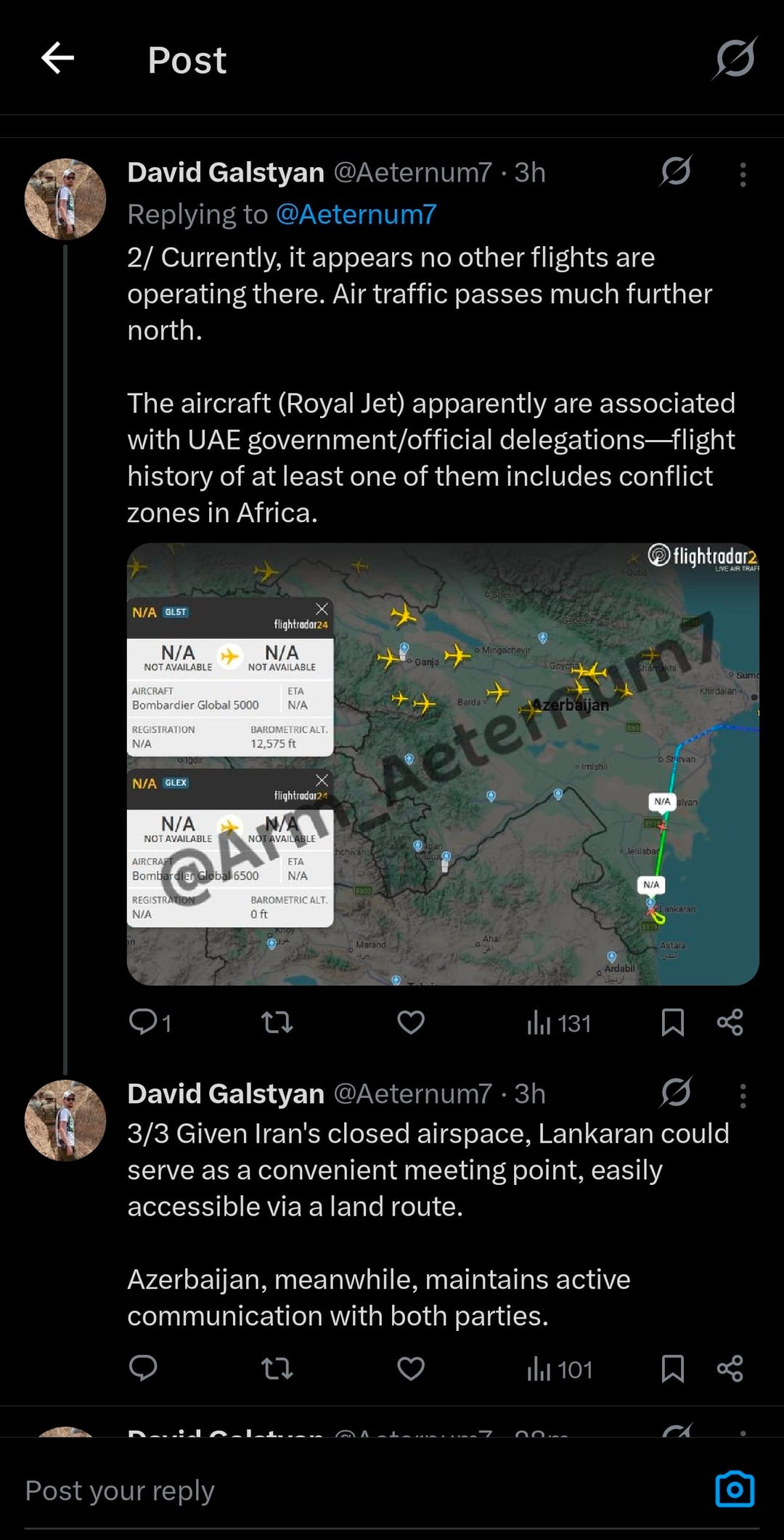
Task: Attach a photo using the camera icon
Action: tap(735, 1489)
